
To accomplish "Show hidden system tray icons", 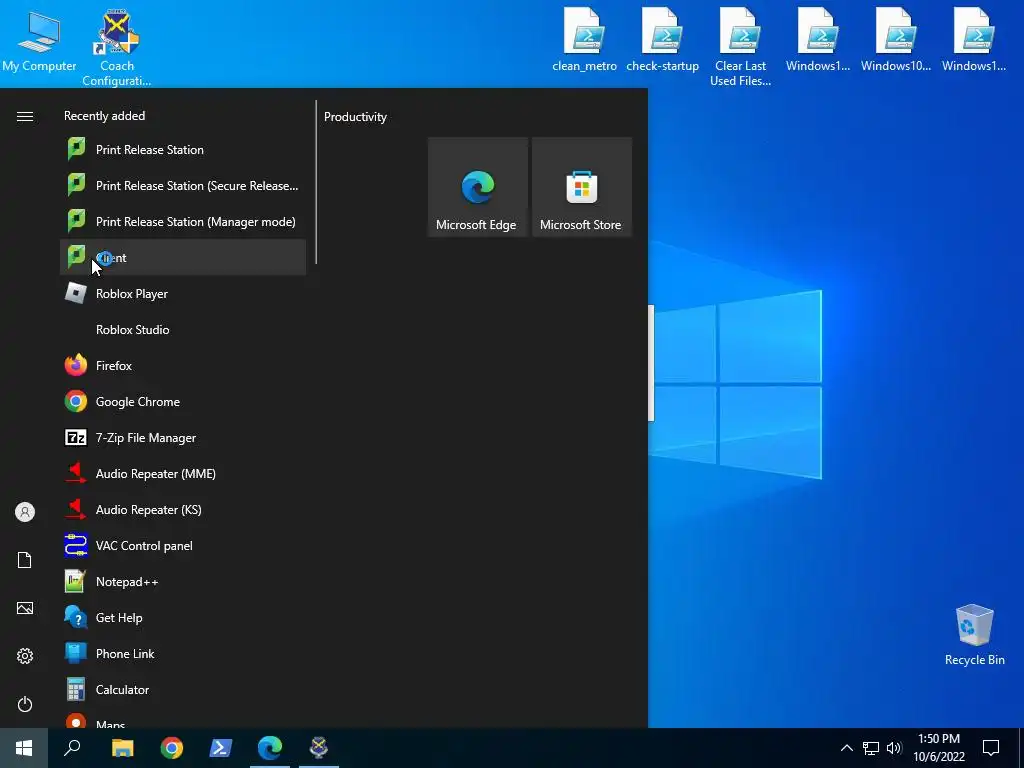I will click(846, 748).
